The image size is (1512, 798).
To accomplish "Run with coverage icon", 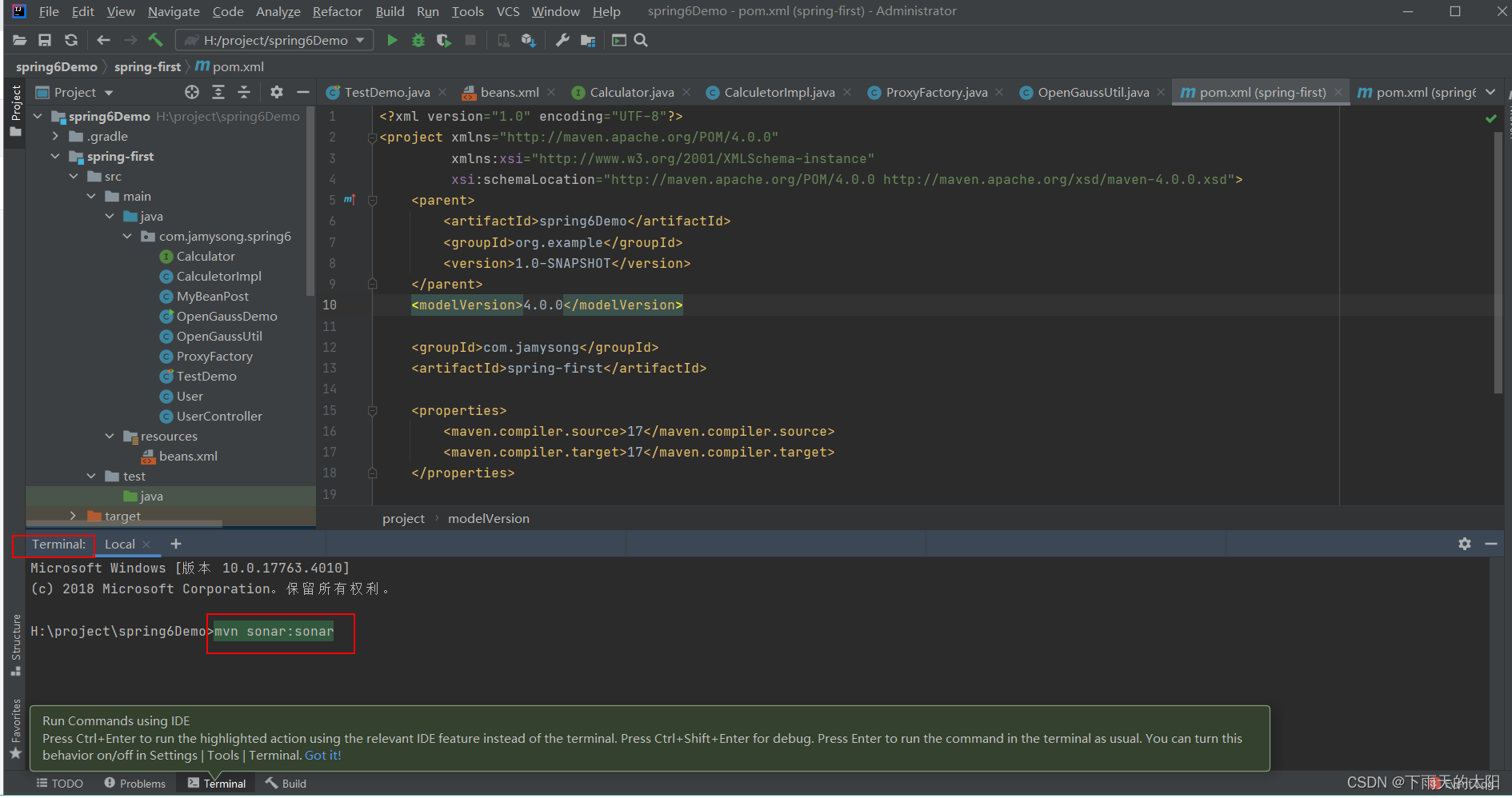I will (444, 40).
